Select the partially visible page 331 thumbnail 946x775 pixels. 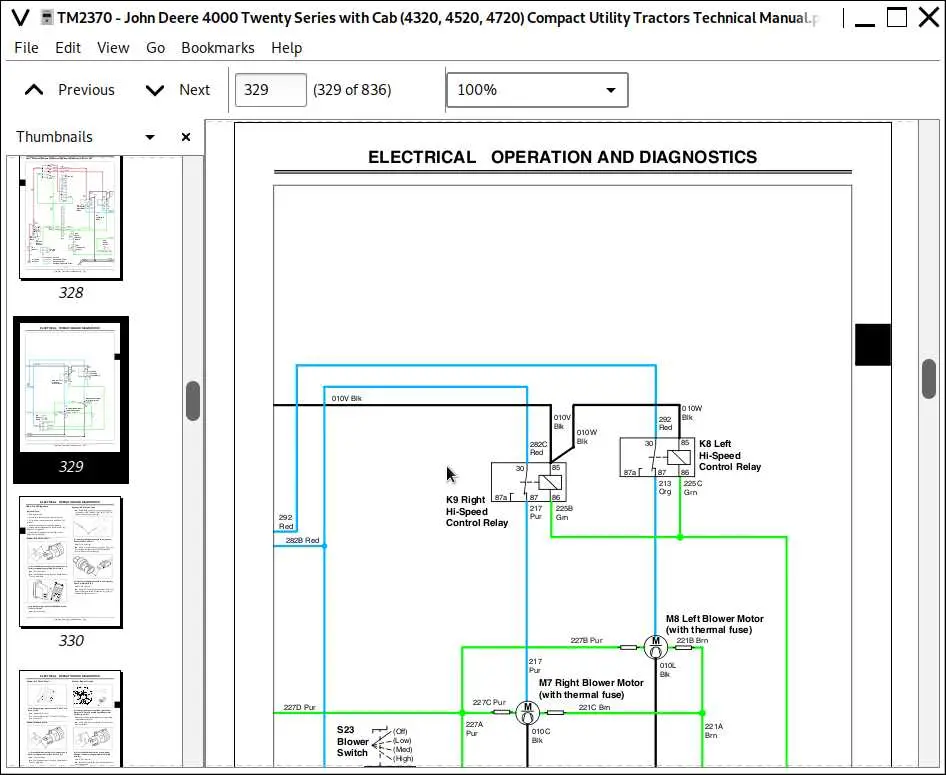[71, 718]
